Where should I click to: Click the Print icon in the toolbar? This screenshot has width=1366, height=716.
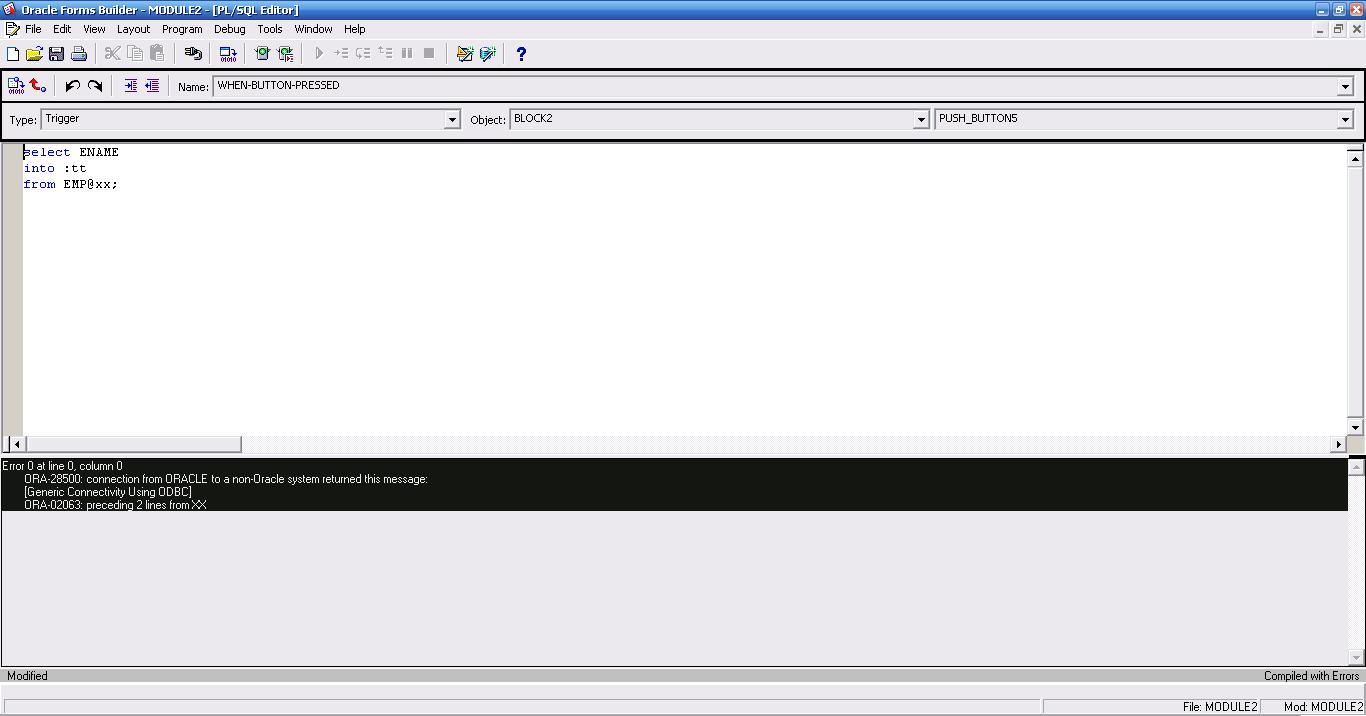[x=78, y=54]
